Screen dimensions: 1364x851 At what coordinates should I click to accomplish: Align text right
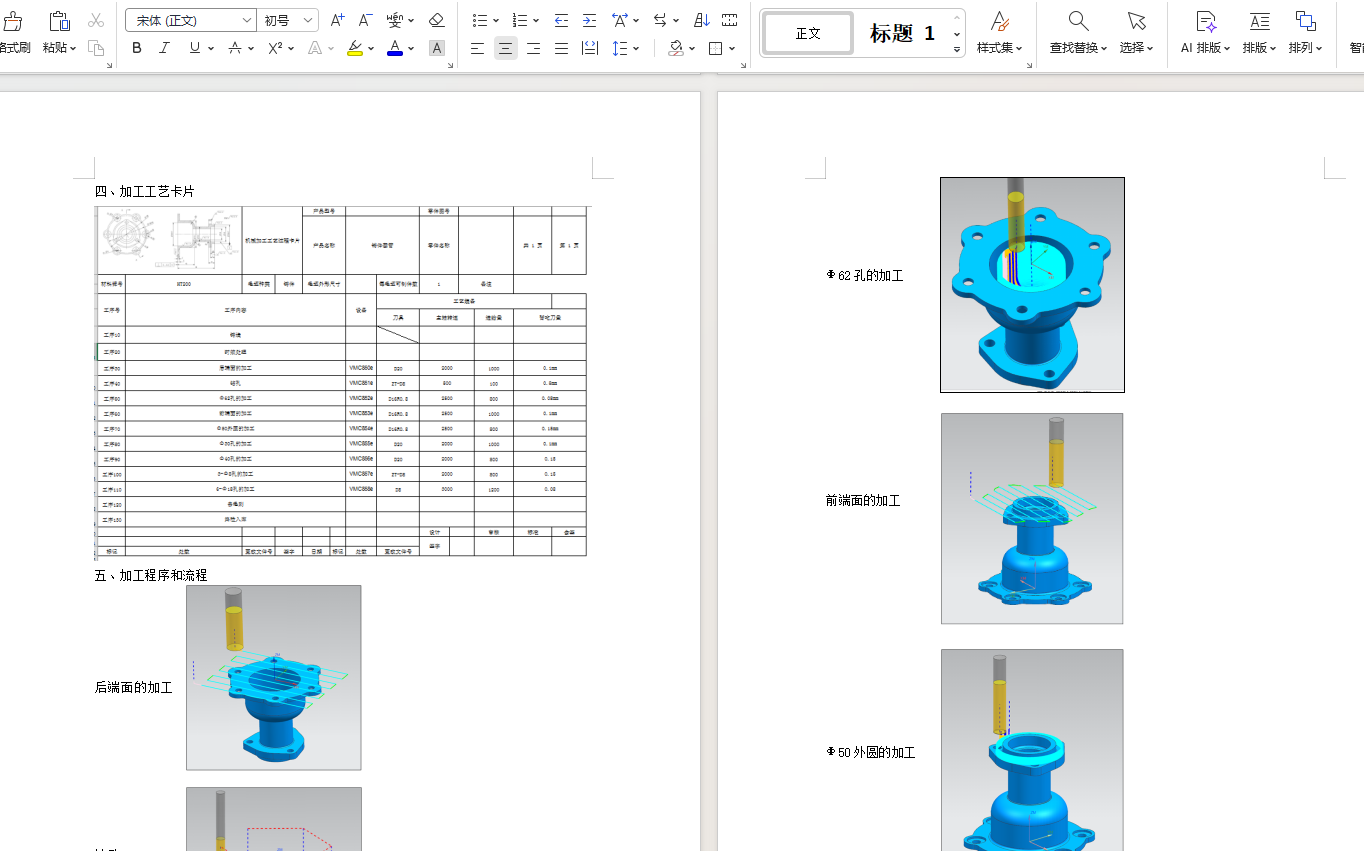[x=534, y=48]
